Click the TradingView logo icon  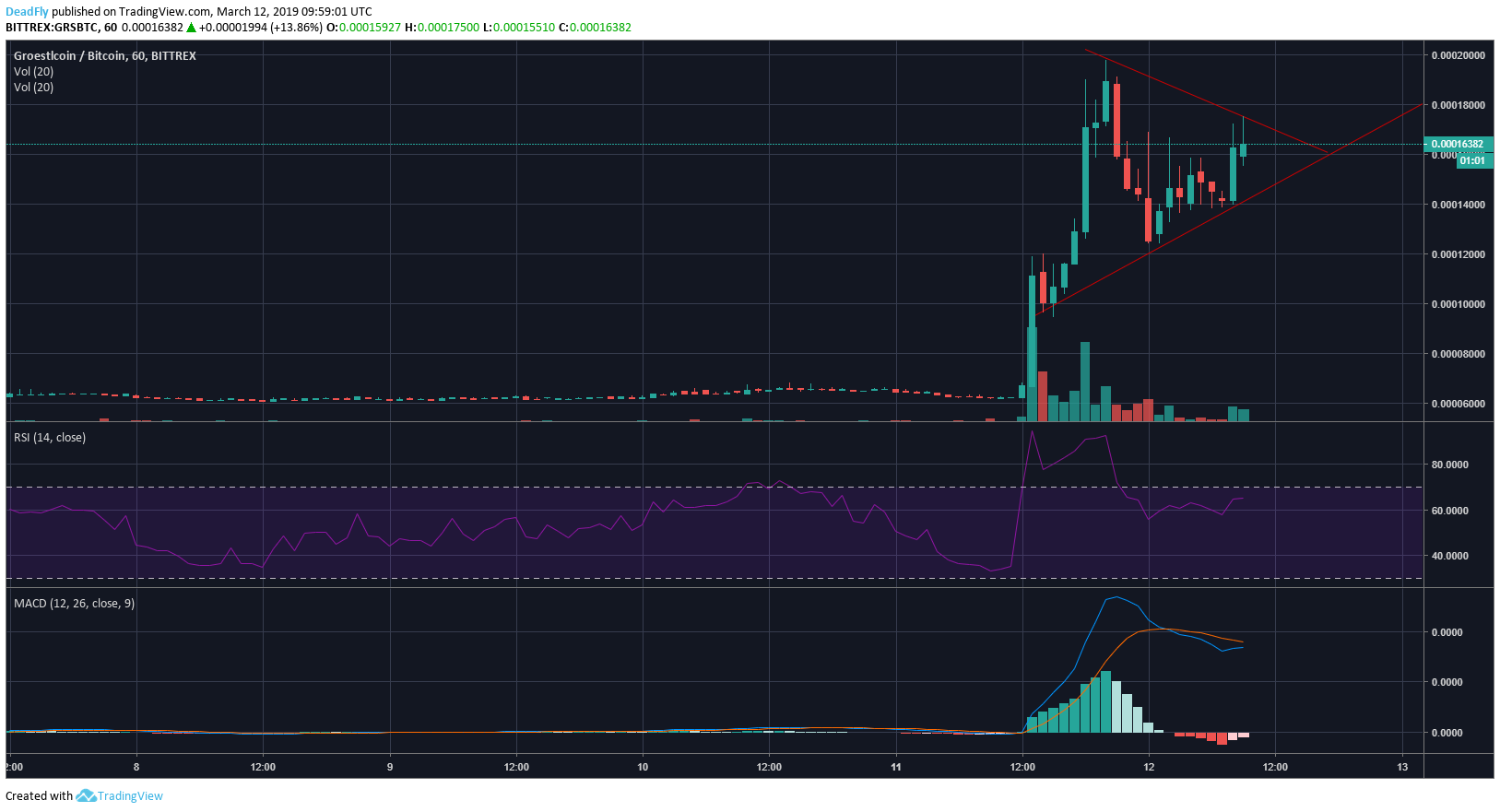click(86, 795)
